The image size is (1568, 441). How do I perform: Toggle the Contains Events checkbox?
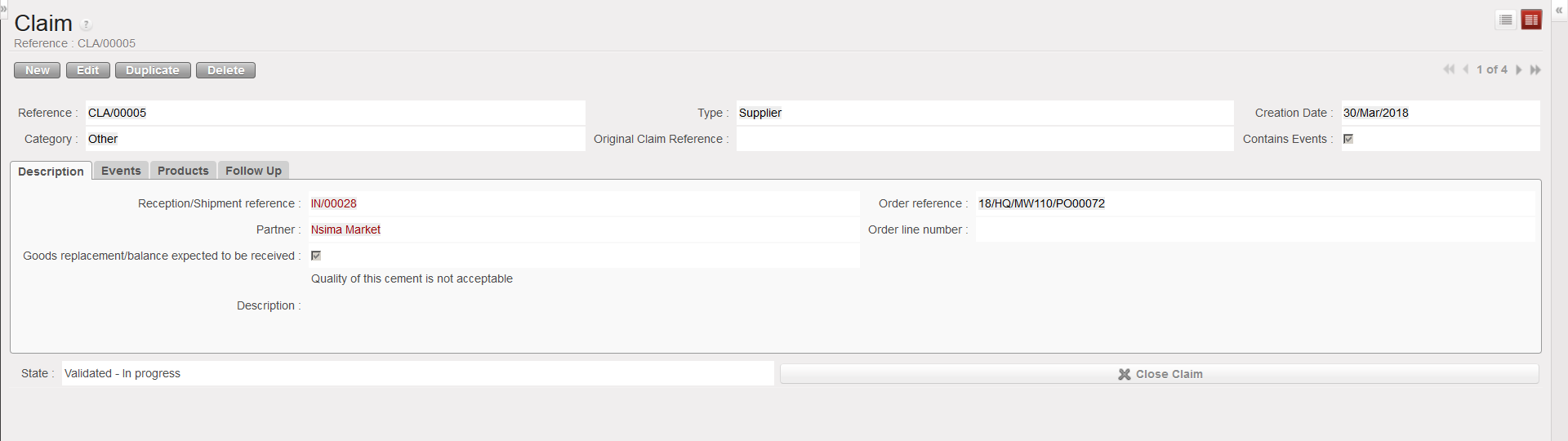pyautogui.click(x=1348, y=139)
